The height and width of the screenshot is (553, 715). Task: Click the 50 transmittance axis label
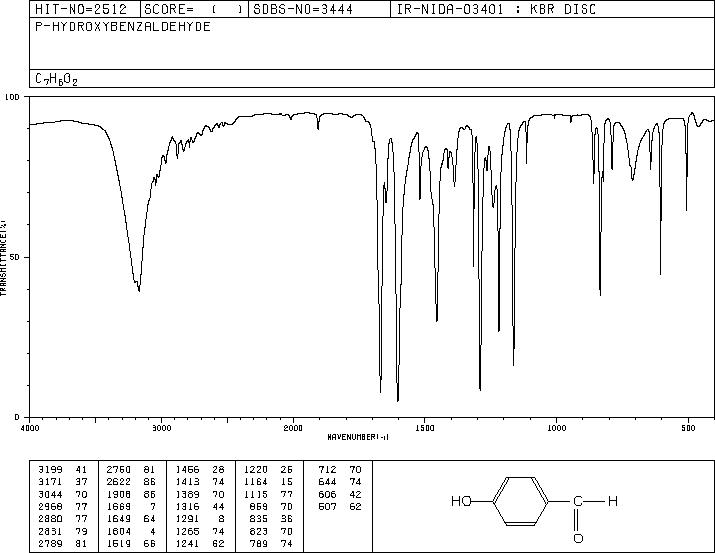[x=16, y=257]
